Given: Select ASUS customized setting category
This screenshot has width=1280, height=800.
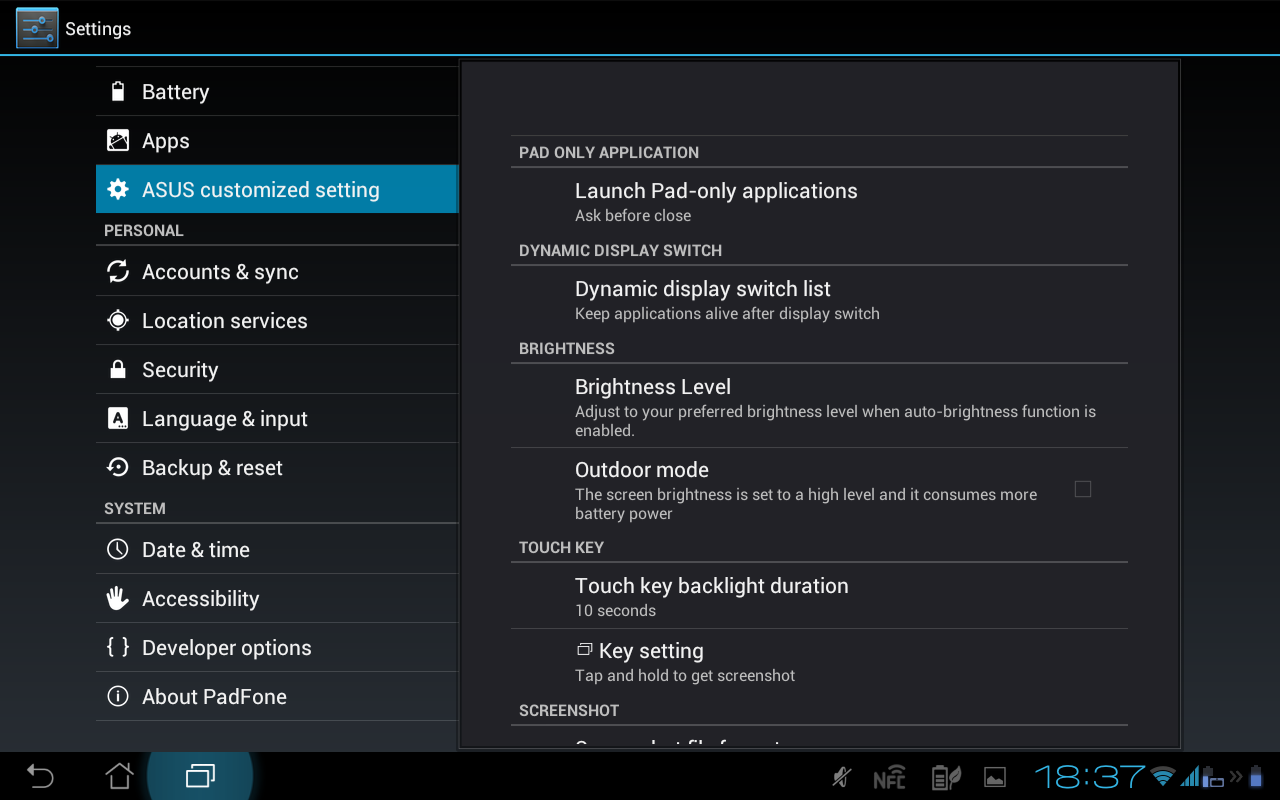Looking at the screenshot, I should [x=277, y=190].
